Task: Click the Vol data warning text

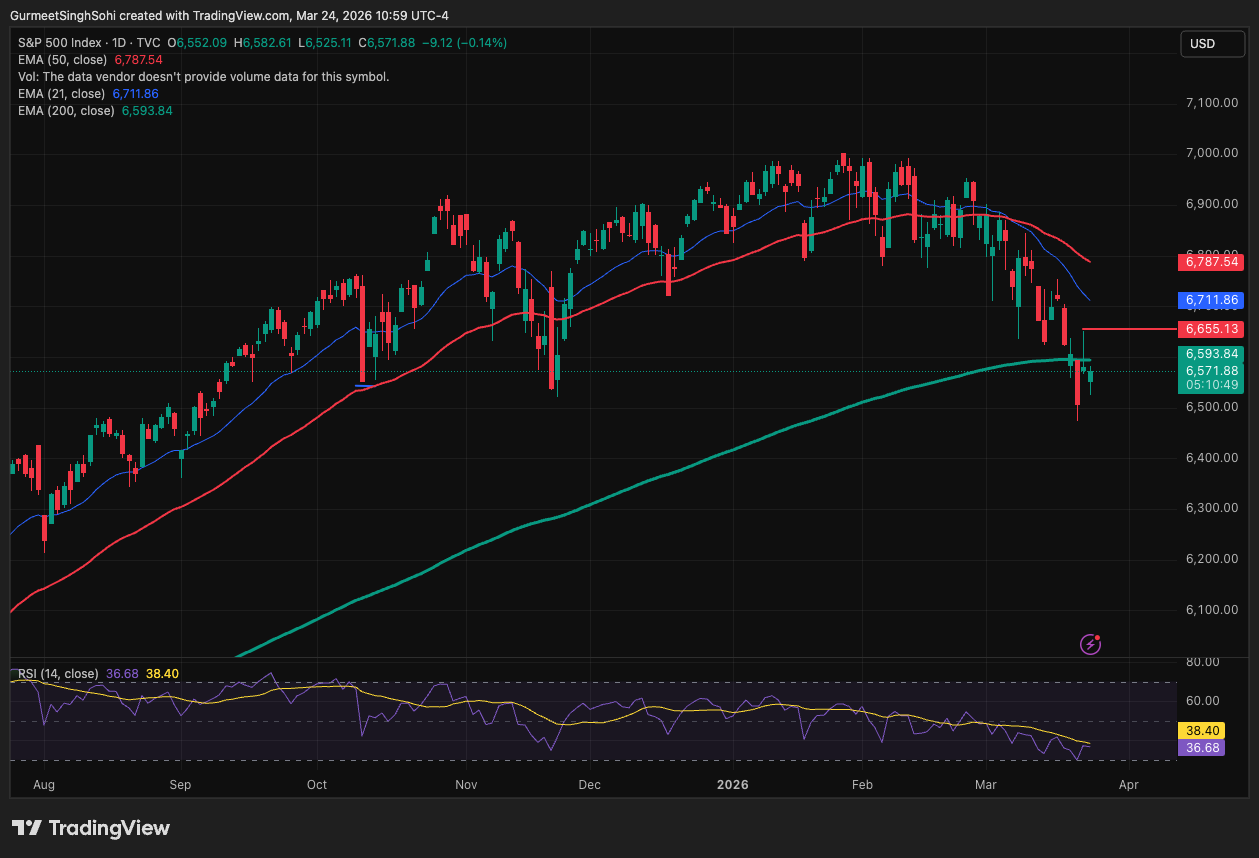Action: (204, 77)
